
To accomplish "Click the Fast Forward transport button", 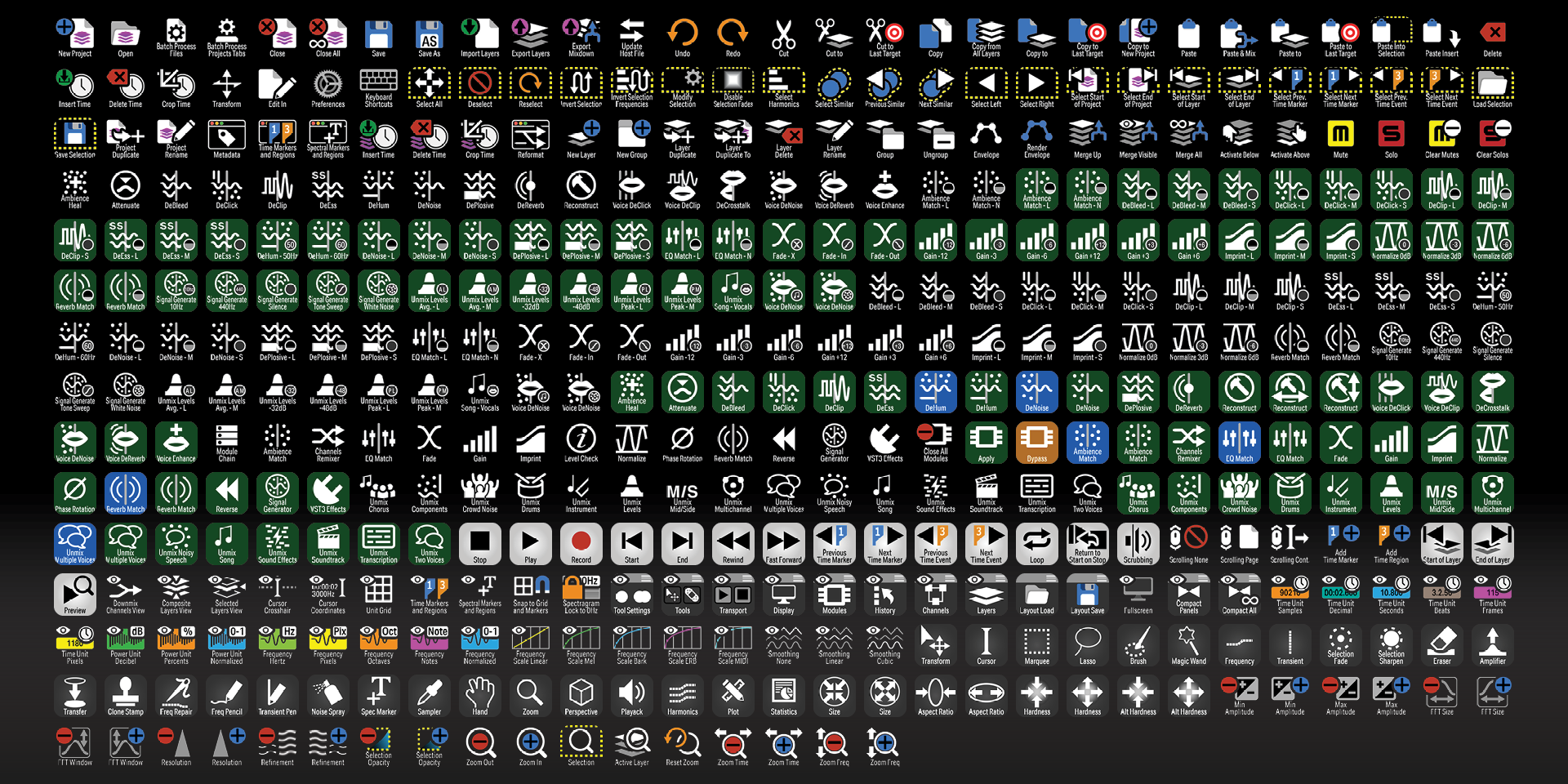I will (783, 544).
